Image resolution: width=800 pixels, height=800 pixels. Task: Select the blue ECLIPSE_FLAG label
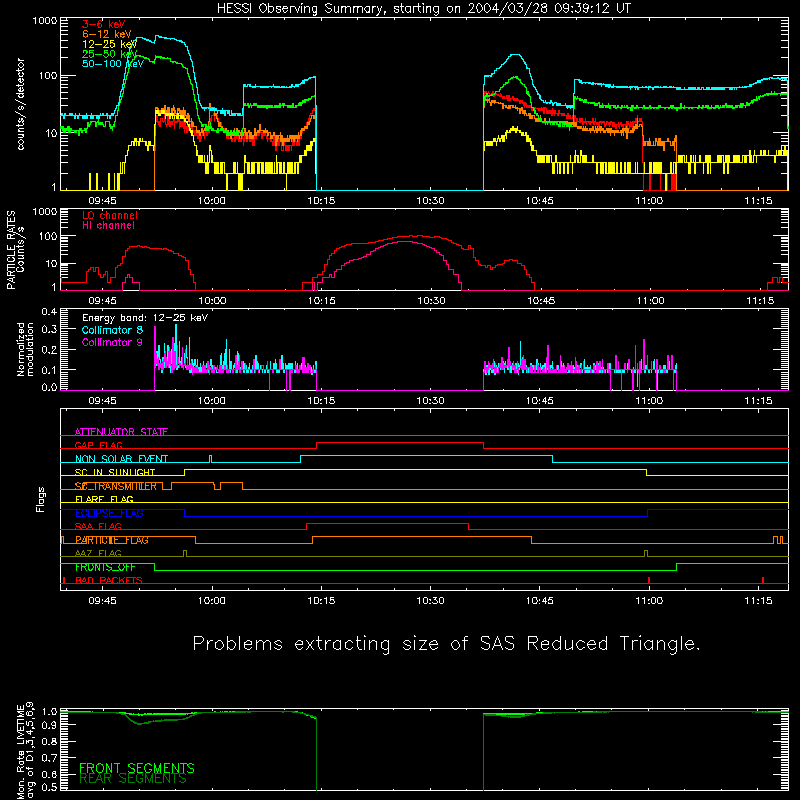tap(109, 513)
